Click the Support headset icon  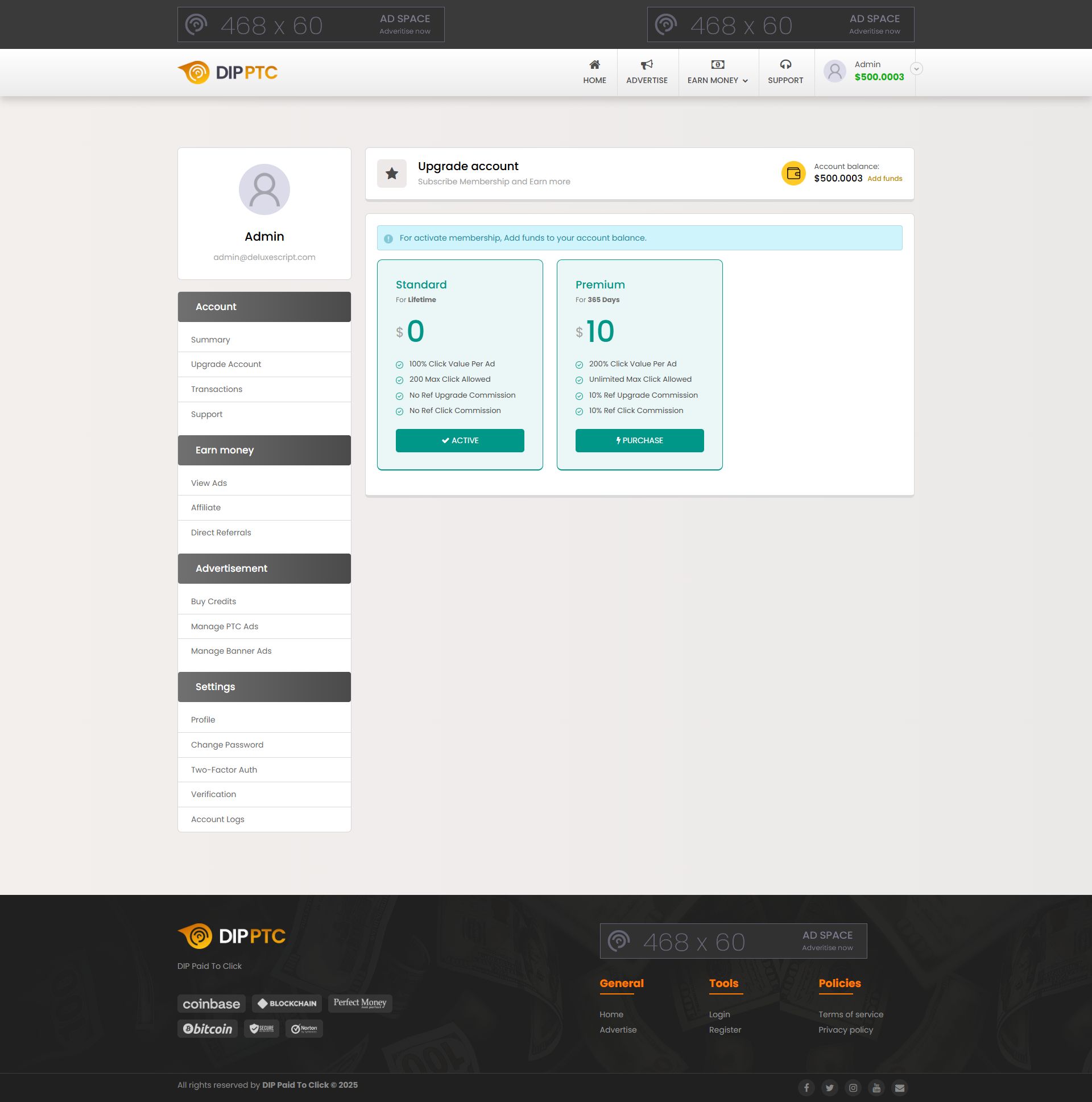(x=785, y=64)
